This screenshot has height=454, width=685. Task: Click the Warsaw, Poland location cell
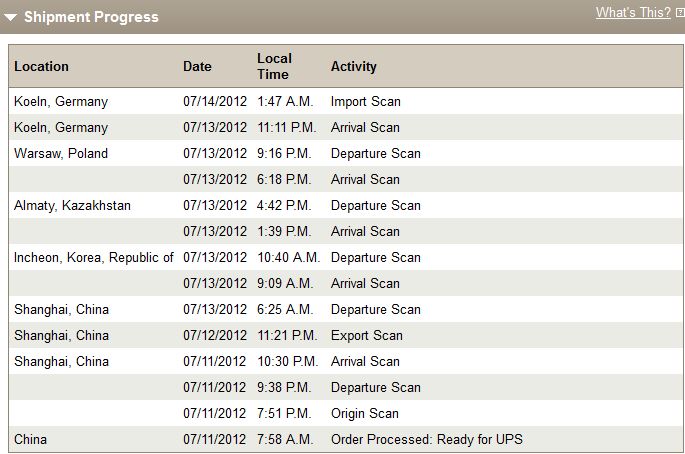coord(61,153)
